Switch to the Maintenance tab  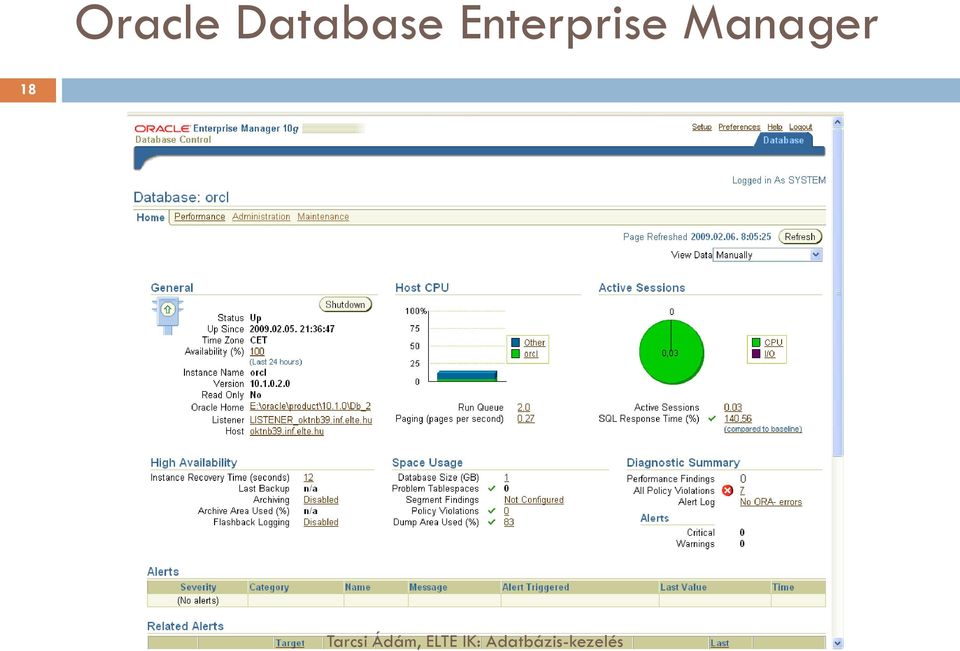[x=323, y=217]
